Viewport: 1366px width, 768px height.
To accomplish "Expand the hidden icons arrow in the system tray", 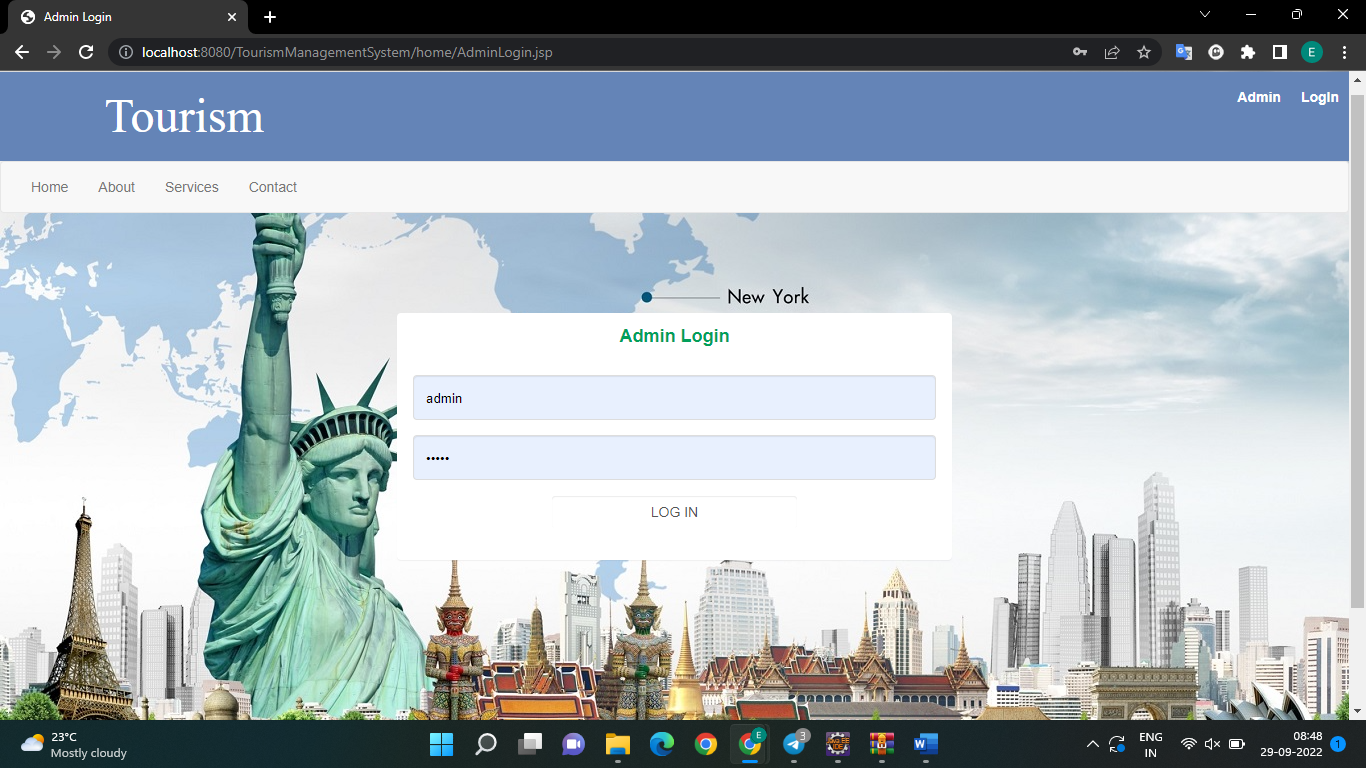I will (x=1093, y=744).
